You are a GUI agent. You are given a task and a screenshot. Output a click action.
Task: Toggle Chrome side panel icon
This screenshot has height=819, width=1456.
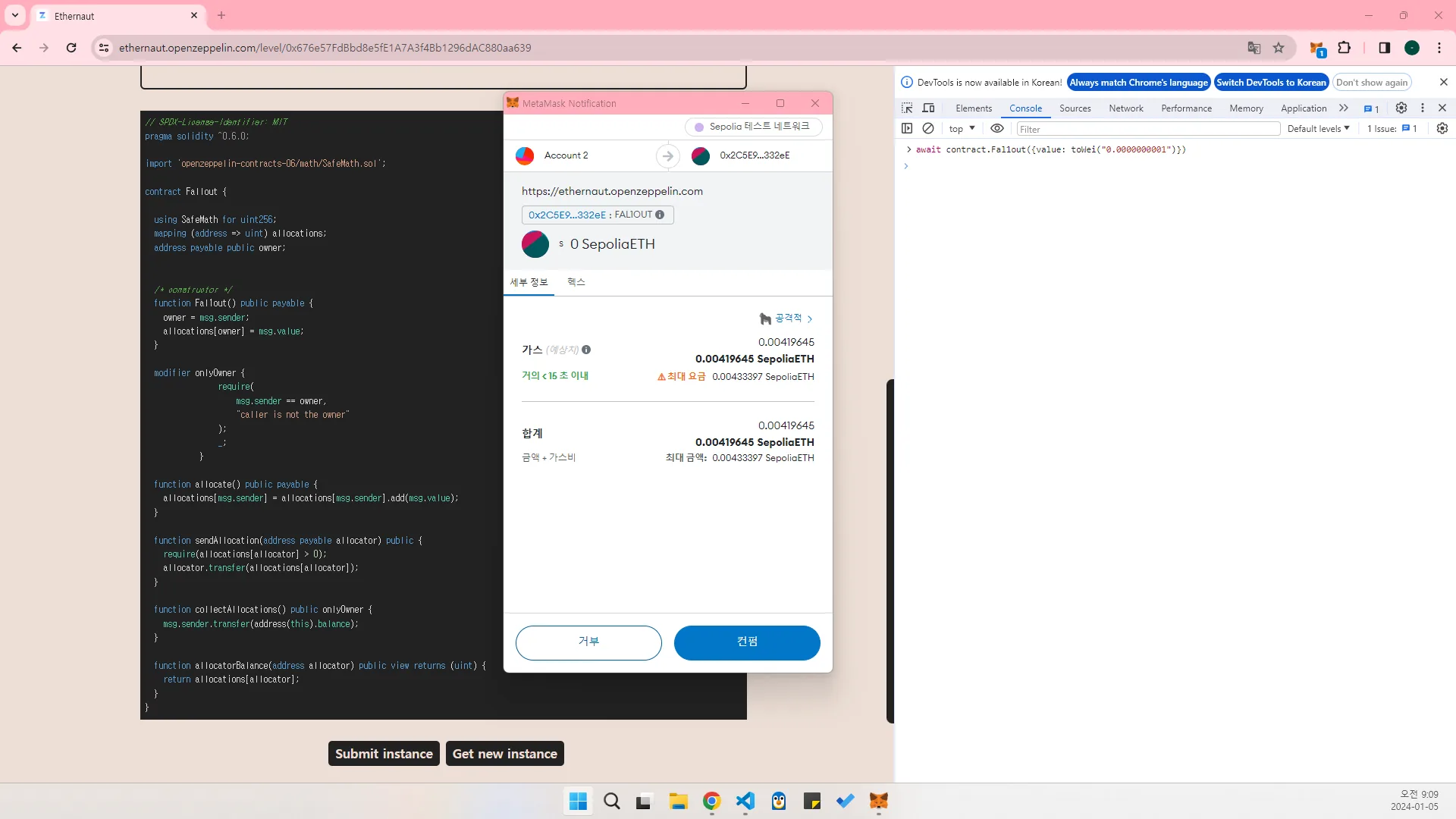pos(1384,48)
